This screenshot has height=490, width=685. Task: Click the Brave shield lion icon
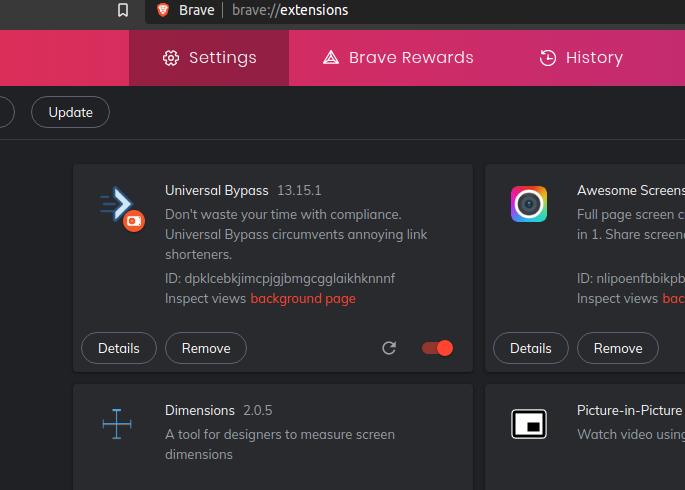[163, 10]
